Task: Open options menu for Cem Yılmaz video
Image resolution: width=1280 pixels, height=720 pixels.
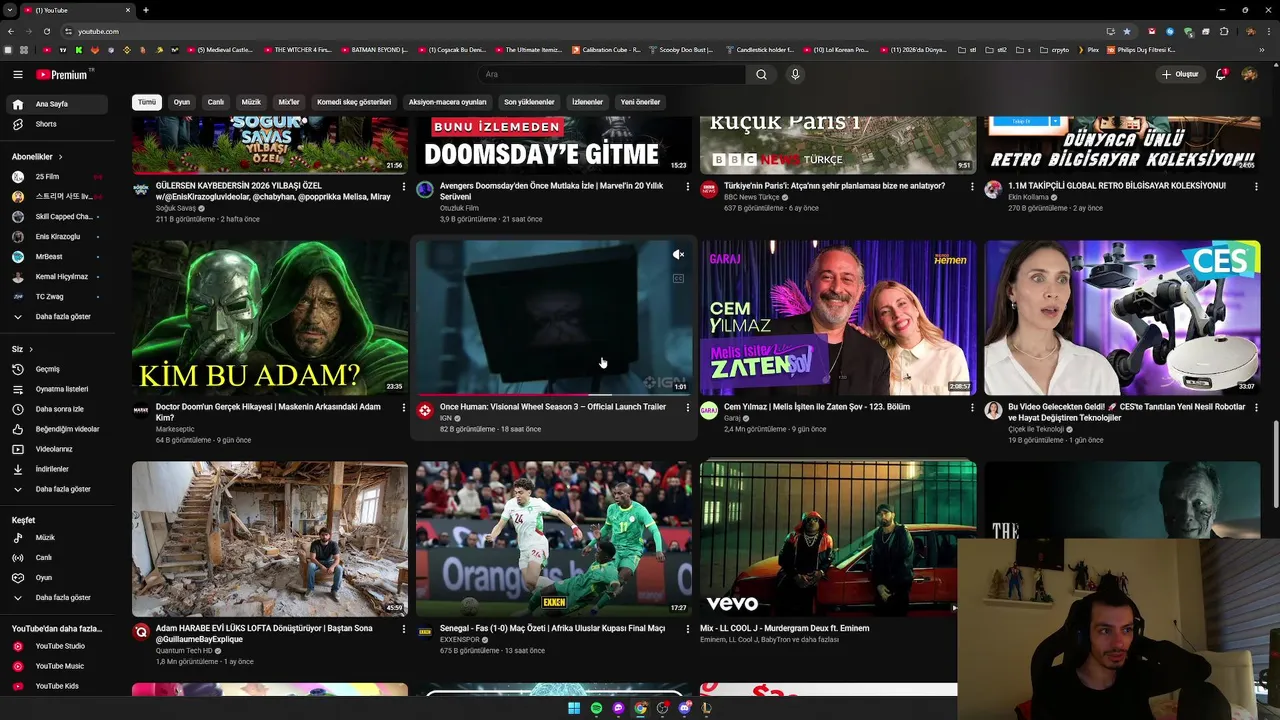Action: click(972, 408)
